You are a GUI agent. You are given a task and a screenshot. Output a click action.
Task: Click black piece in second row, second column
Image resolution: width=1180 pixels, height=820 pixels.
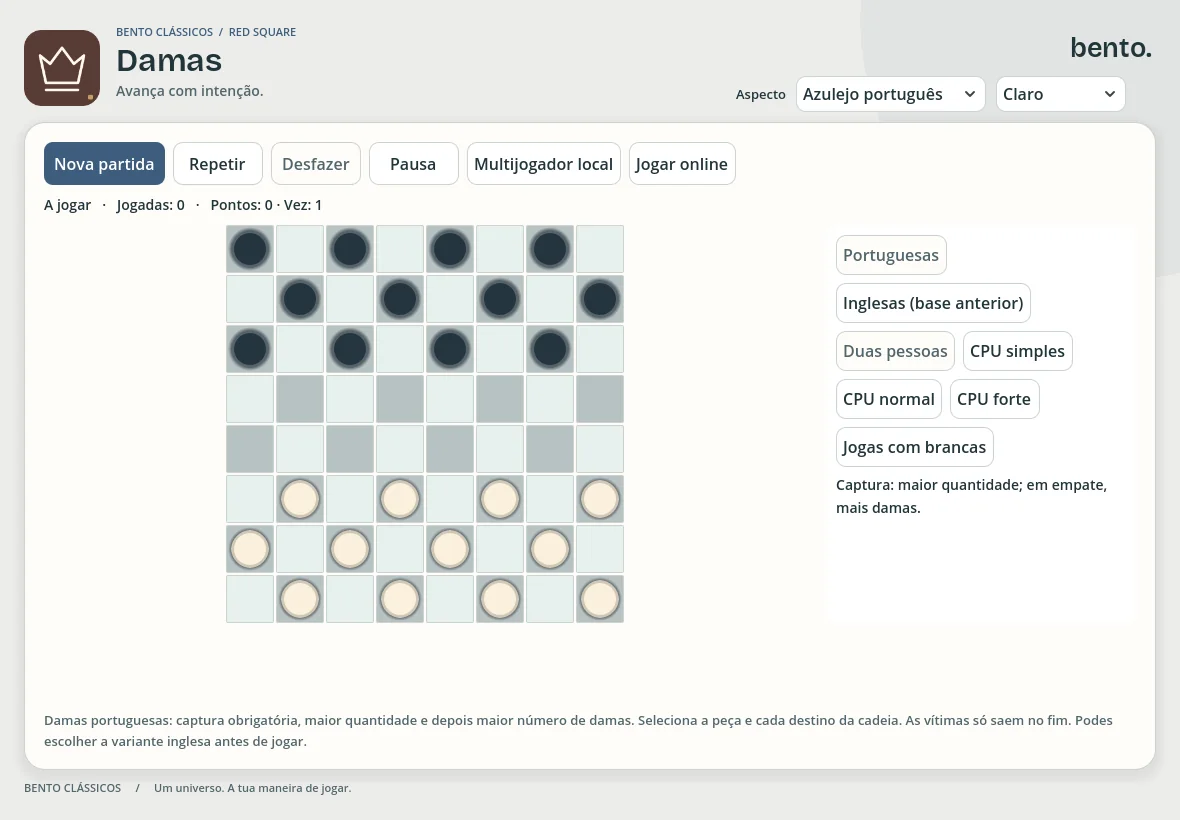(300, 299)
